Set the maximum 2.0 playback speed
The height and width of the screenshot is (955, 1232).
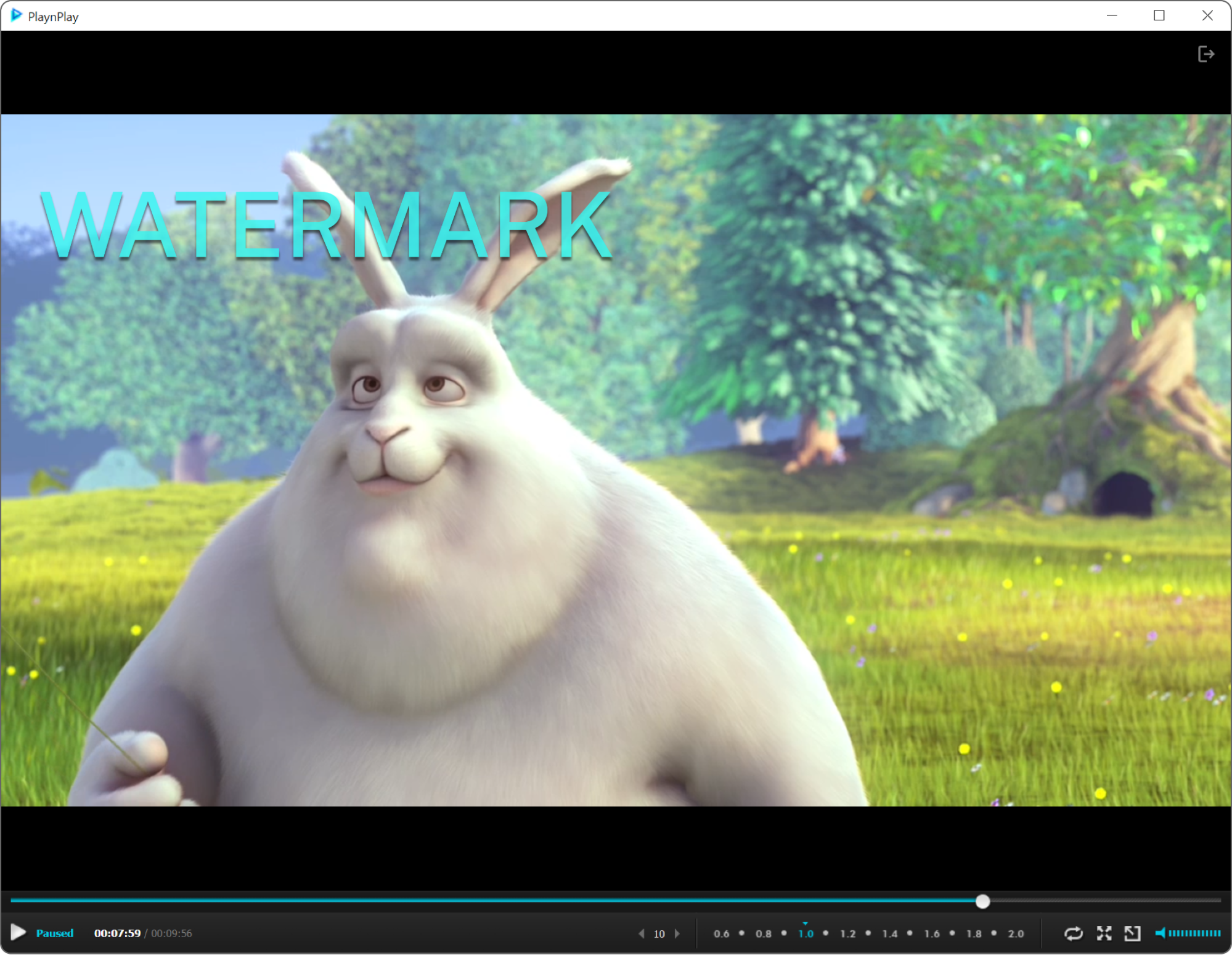(1016, 934)
